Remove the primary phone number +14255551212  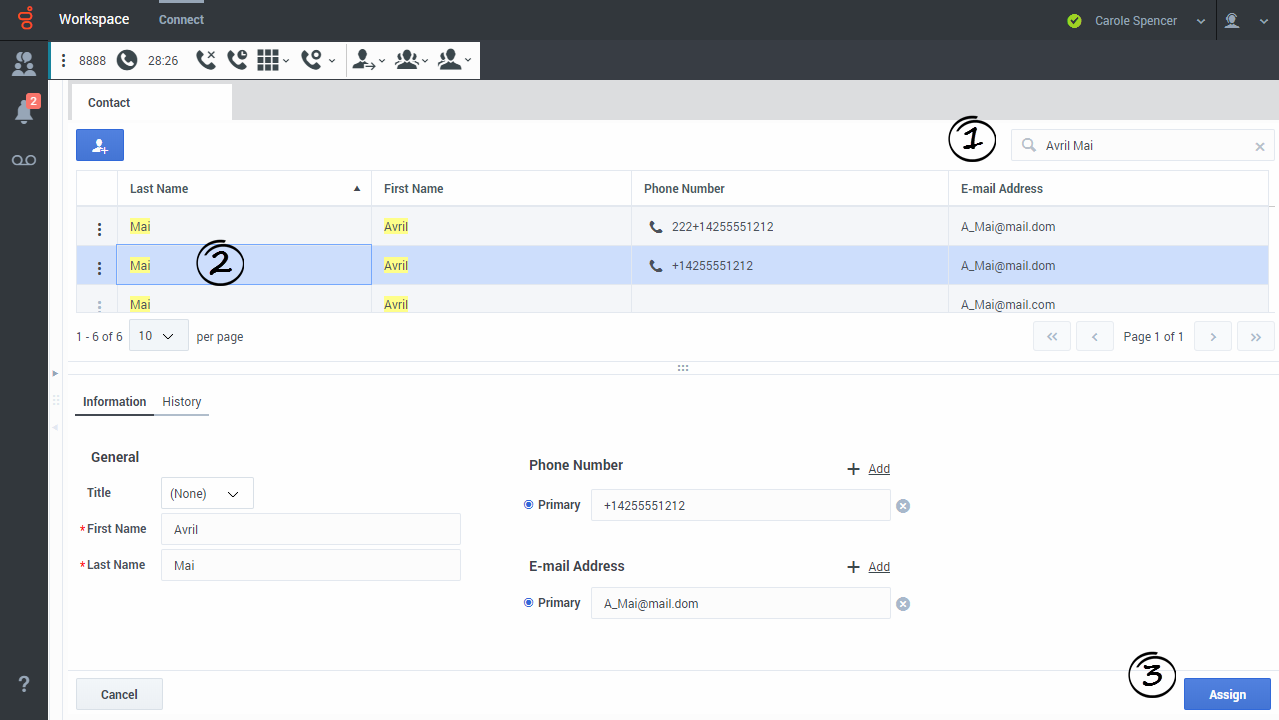[x=903, y=506]
